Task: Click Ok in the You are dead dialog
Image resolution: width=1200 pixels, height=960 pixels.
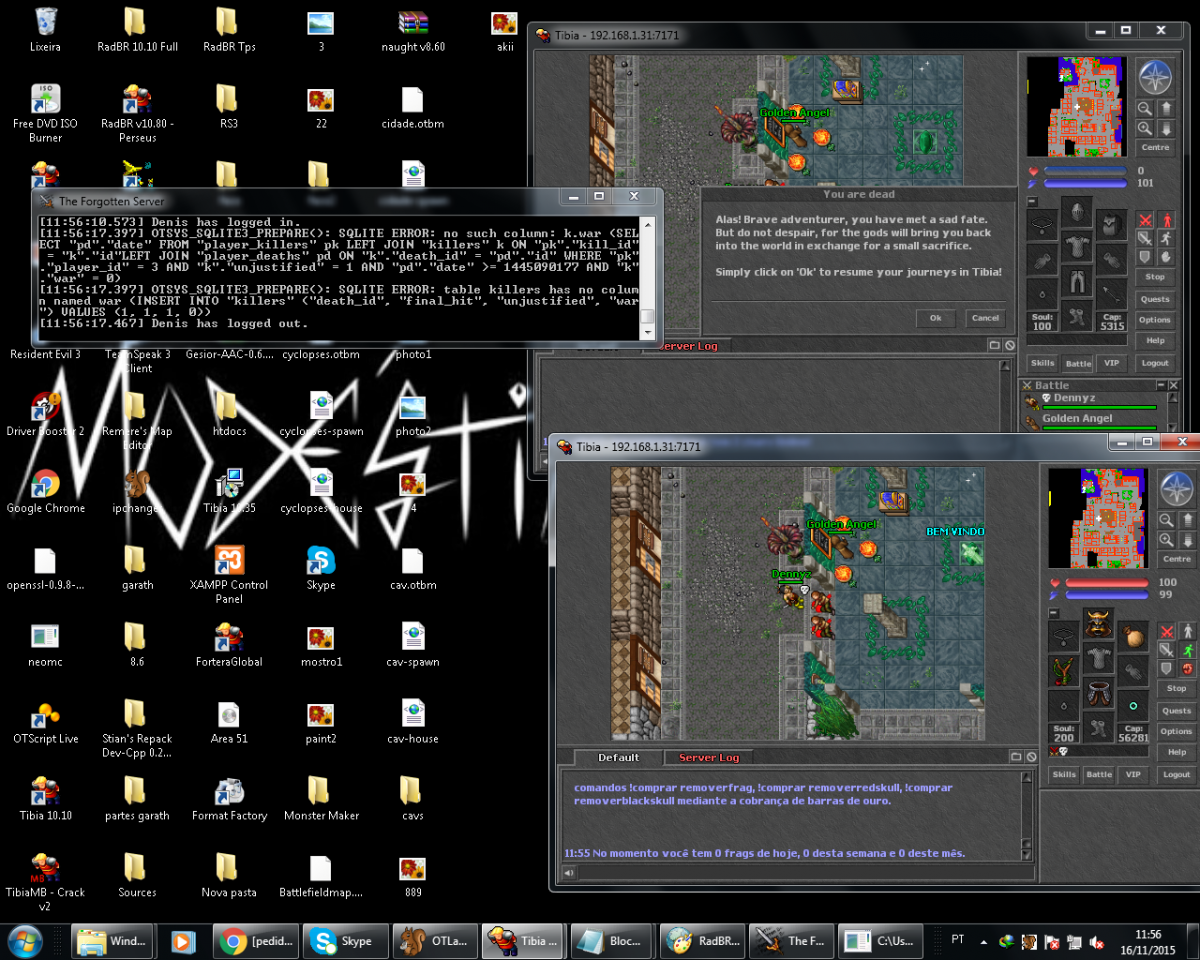Action: pos(935,317)
